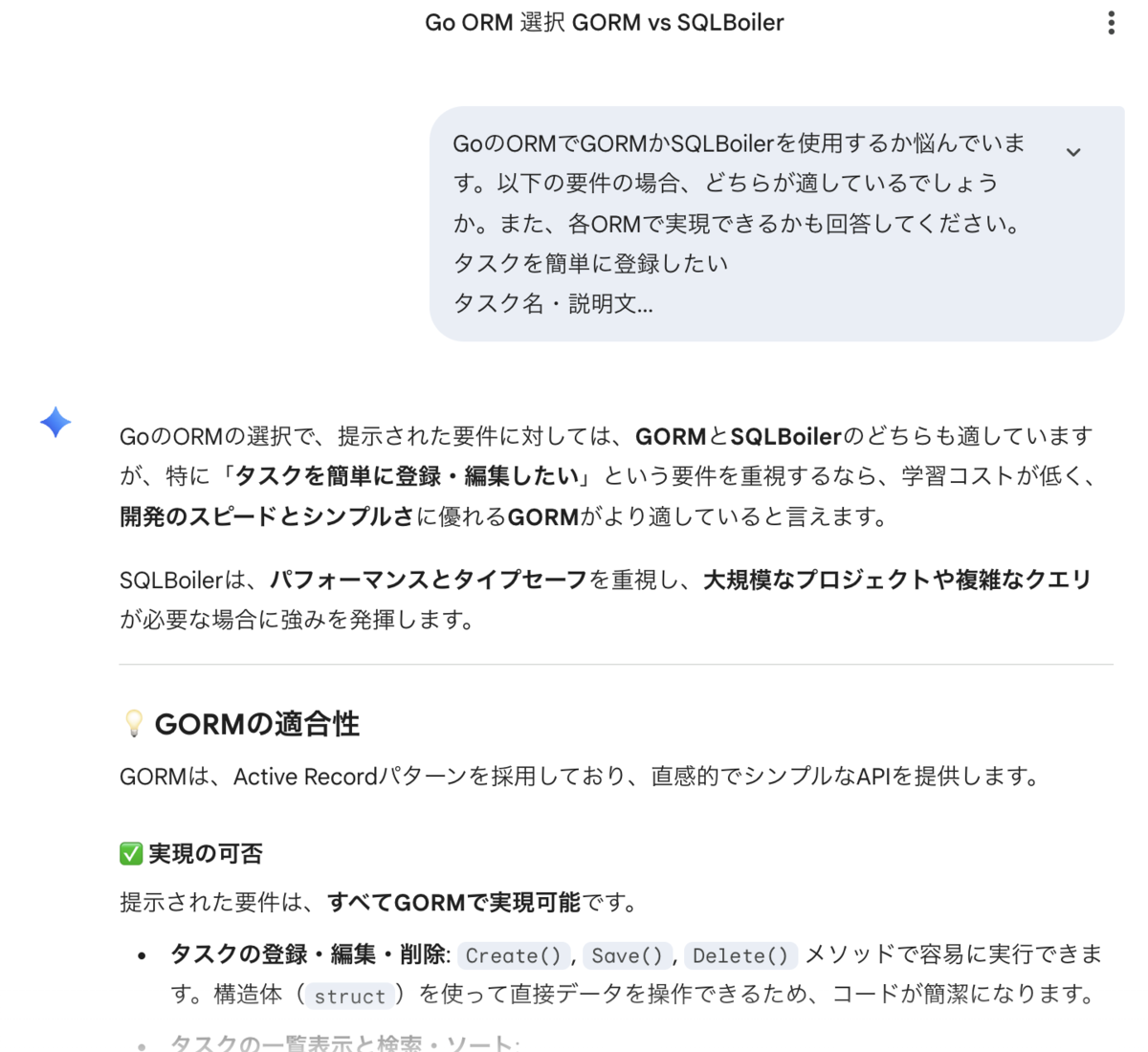Click the sentence mentioning Active Recordパターン
Viewport: 1148px width, 1052px height.
click(x=581, y=777)
